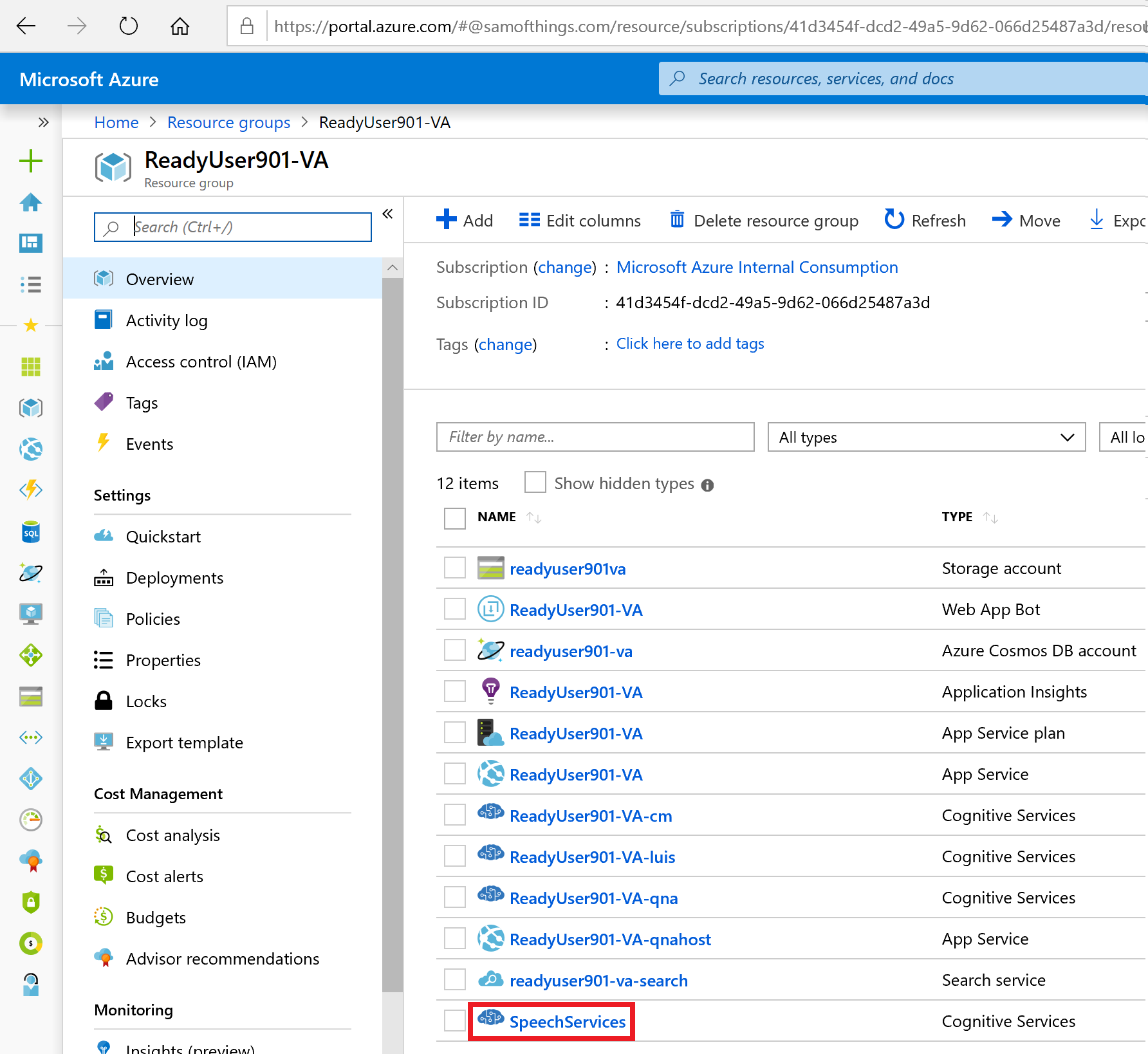The width and height of the screenshot is (1148, 1054).
Task: Check the Azure Cosmos DB account row checkbox
Action: 455,650
